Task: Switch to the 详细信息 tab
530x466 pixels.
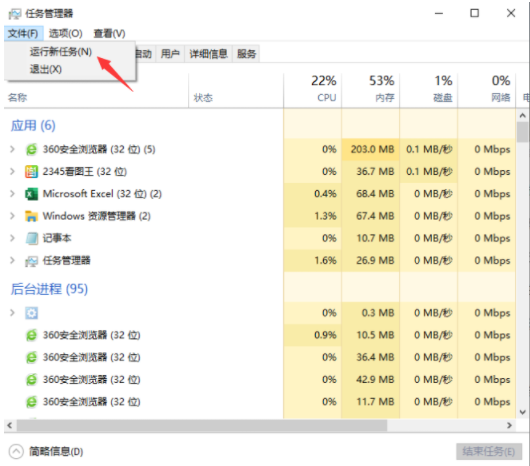Action: click(209, 54)
